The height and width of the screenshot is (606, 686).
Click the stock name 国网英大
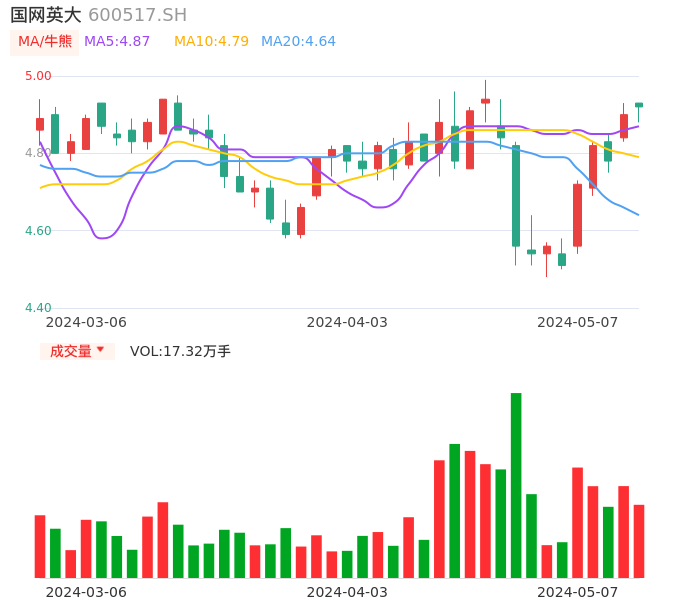click(x=46, y=15)
